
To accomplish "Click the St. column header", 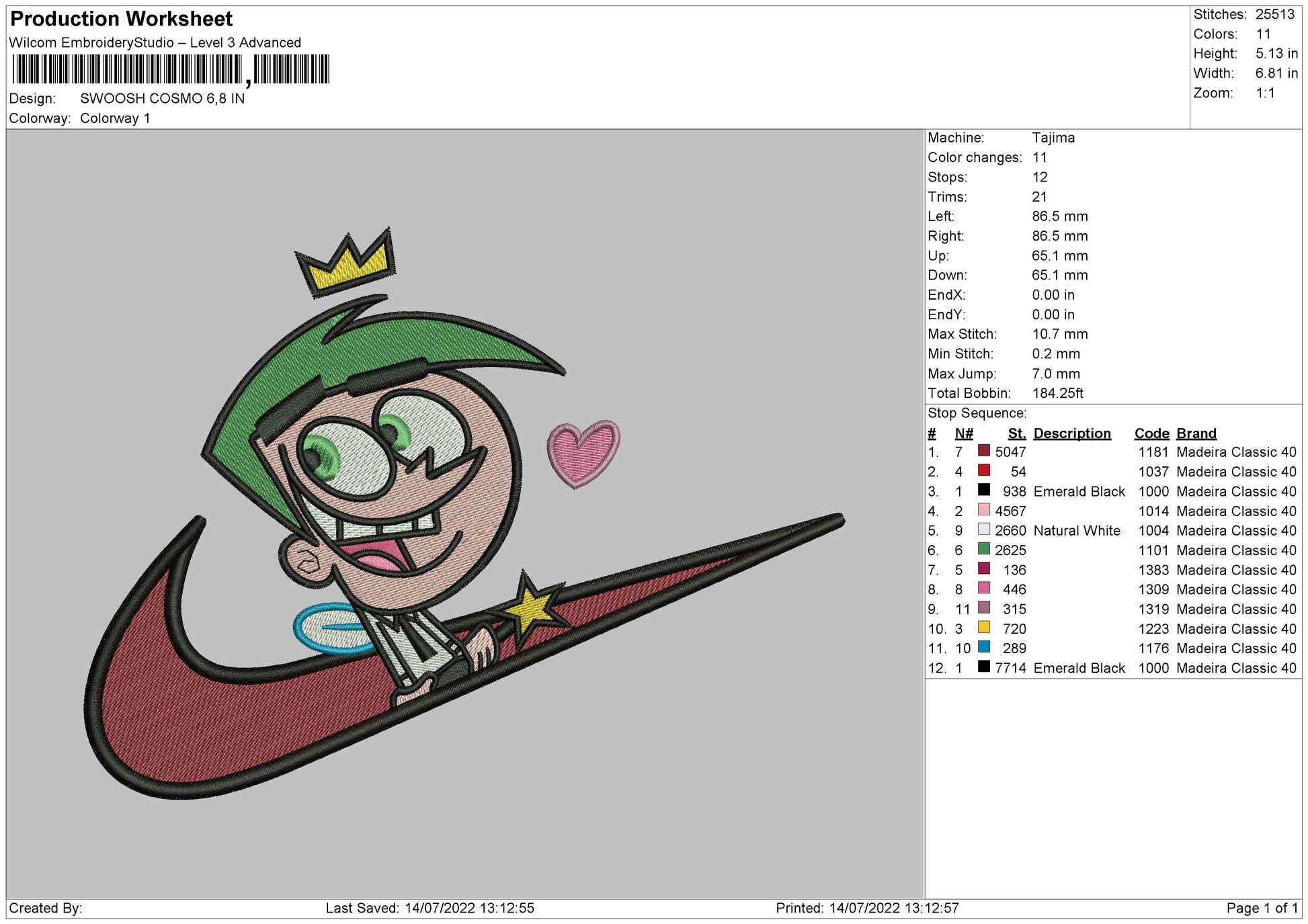I will 1016,433.
